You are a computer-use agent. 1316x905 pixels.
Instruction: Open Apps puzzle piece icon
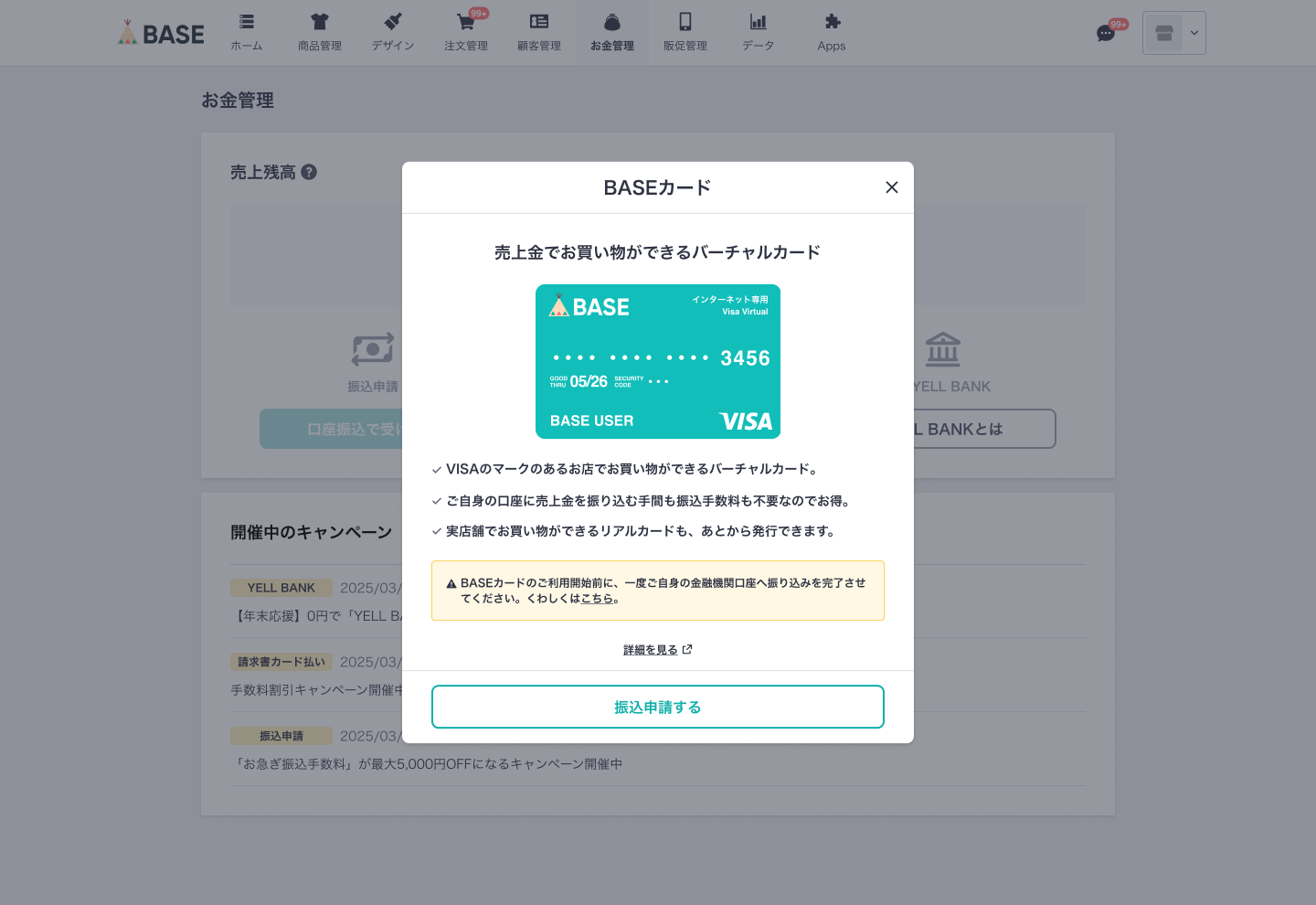[832, 22]
